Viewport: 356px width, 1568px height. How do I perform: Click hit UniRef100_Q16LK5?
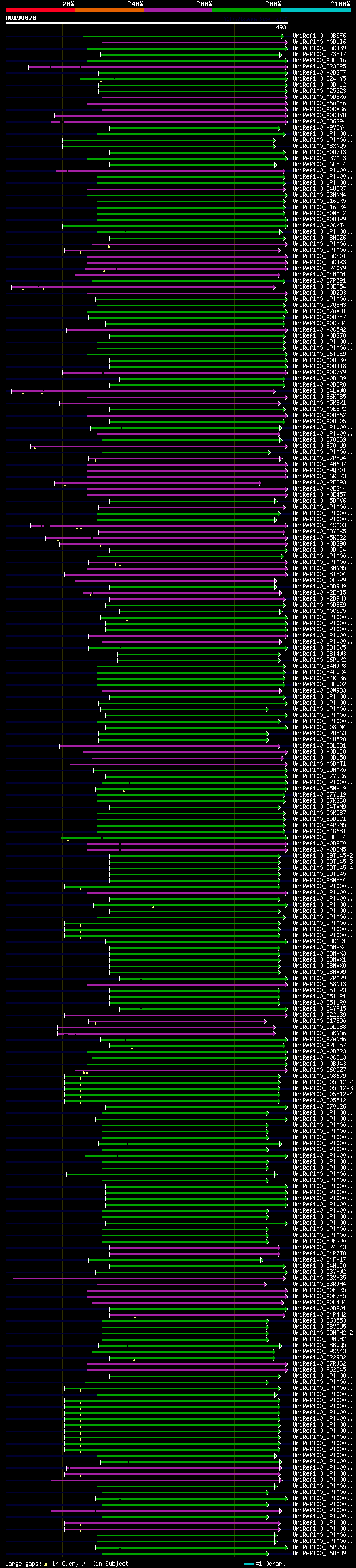[319, 201]
